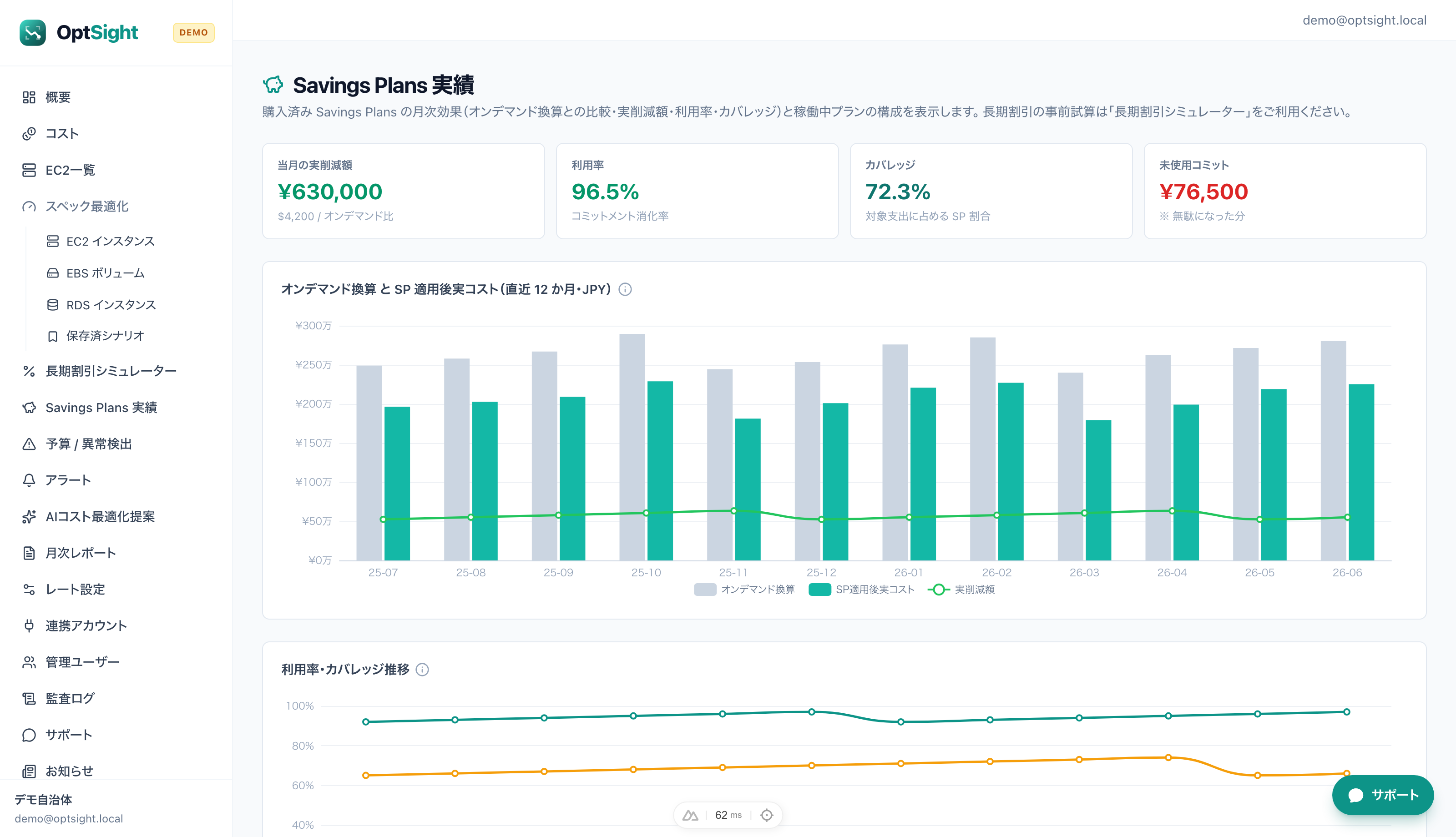Click the 25-10 オンデマンド換算 gray bar
This screenshot has width=1456, height=837.
click(x=632, y=447)
